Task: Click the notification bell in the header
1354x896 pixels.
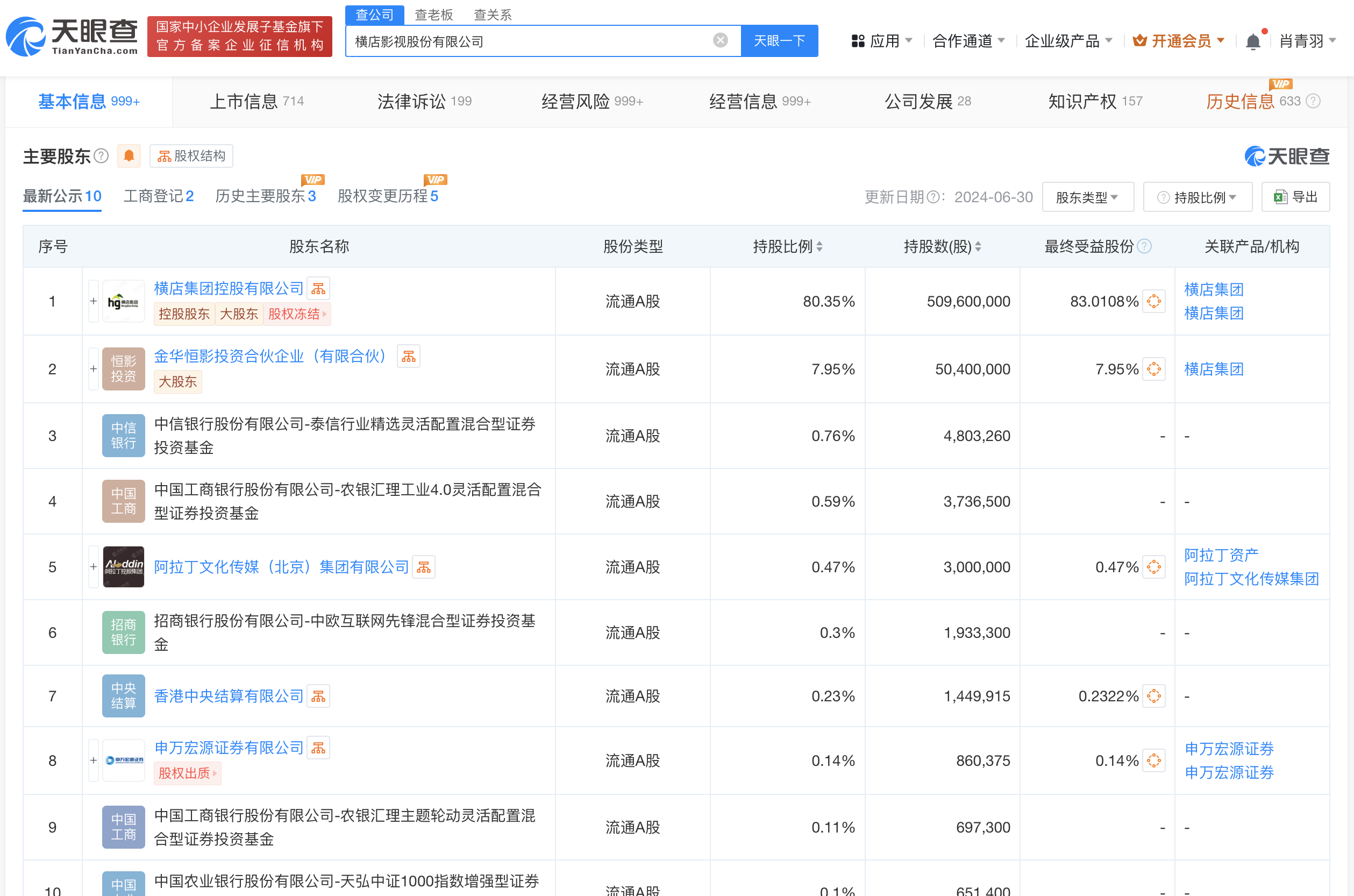Action: click(x=1252, y=41)
